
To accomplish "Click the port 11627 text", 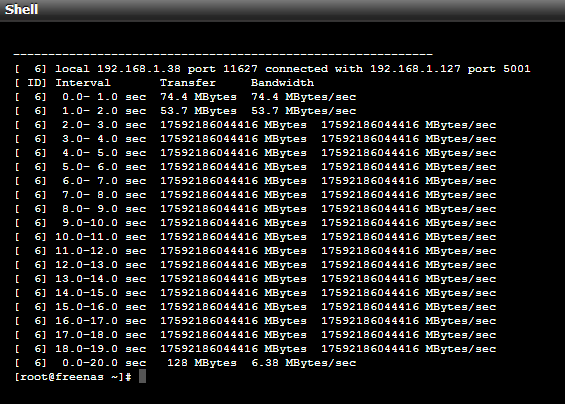I will (223, 68).
